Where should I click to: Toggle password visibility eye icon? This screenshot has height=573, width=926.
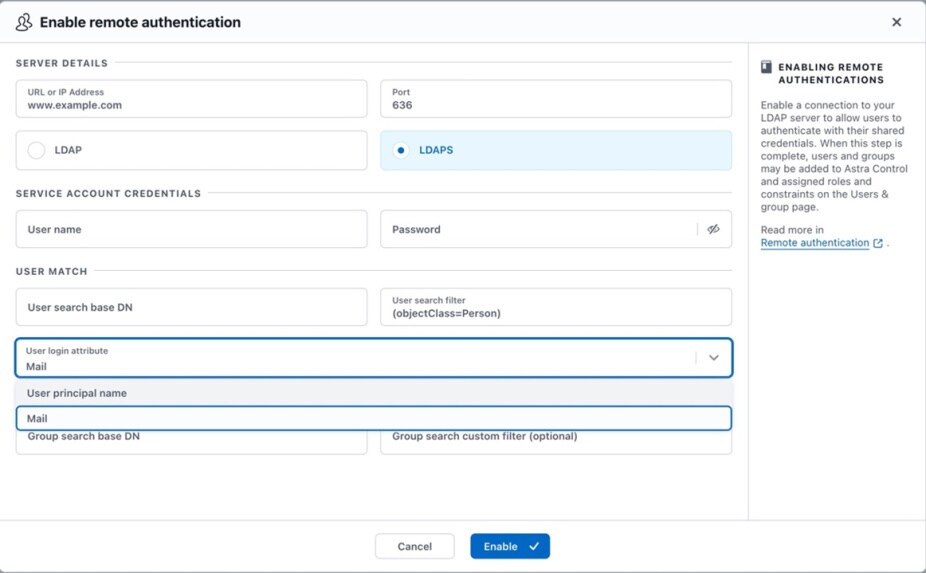tap(713, 229)
